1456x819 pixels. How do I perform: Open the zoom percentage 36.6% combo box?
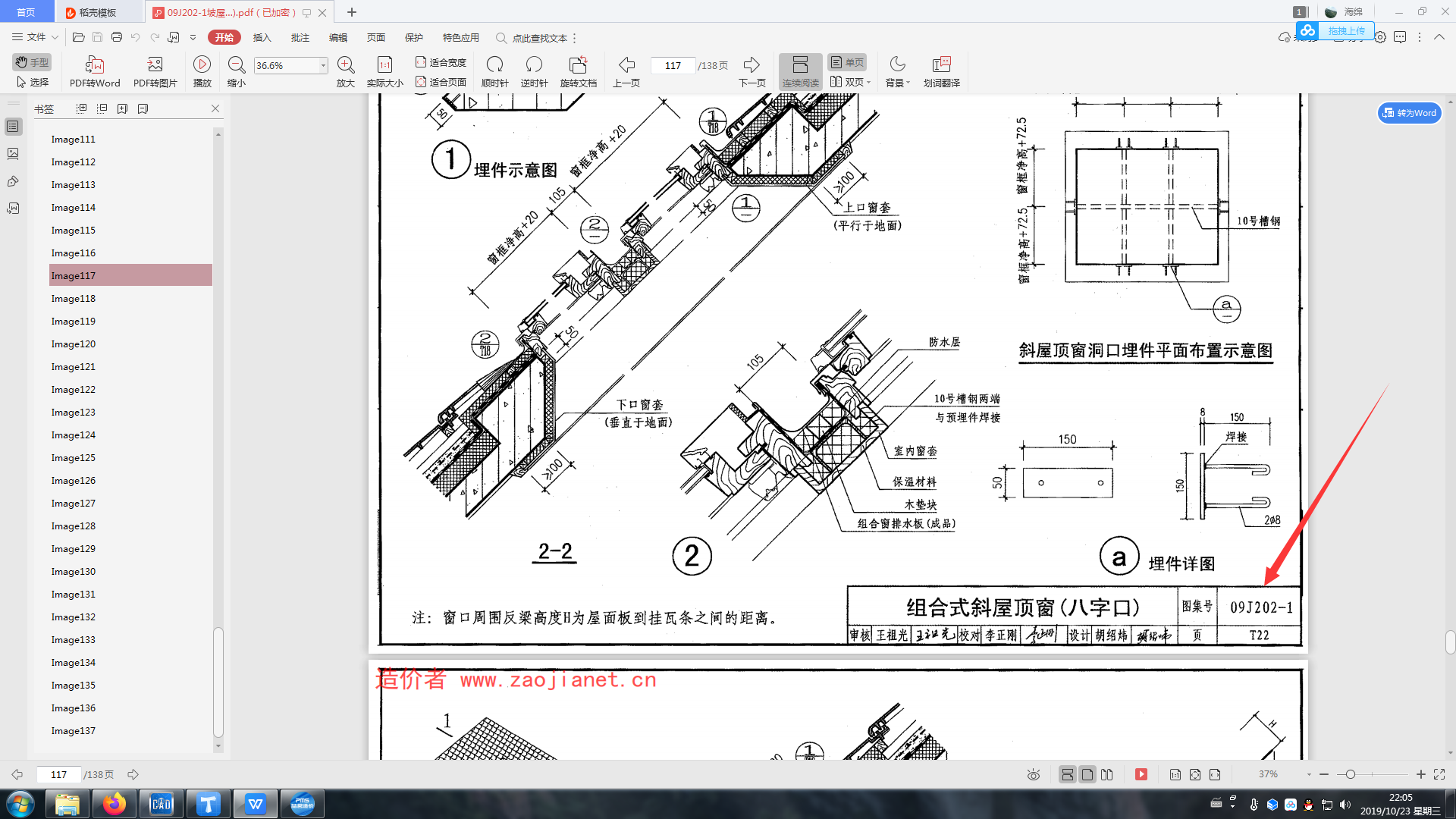[x=290, y=65]
